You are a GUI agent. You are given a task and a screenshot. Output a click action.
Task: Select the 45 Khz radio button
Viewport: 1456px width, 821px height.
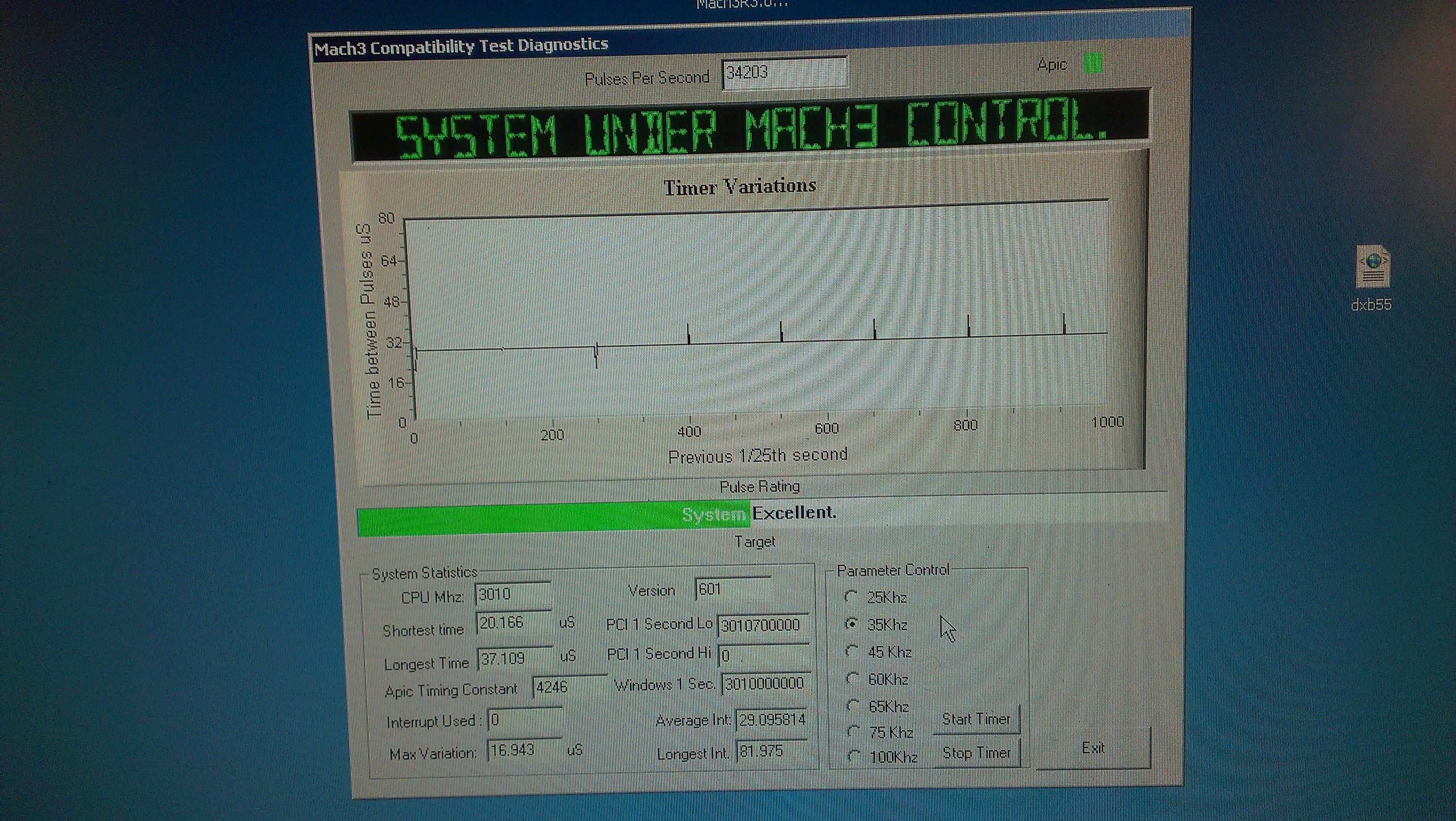[x=852, y=651]
